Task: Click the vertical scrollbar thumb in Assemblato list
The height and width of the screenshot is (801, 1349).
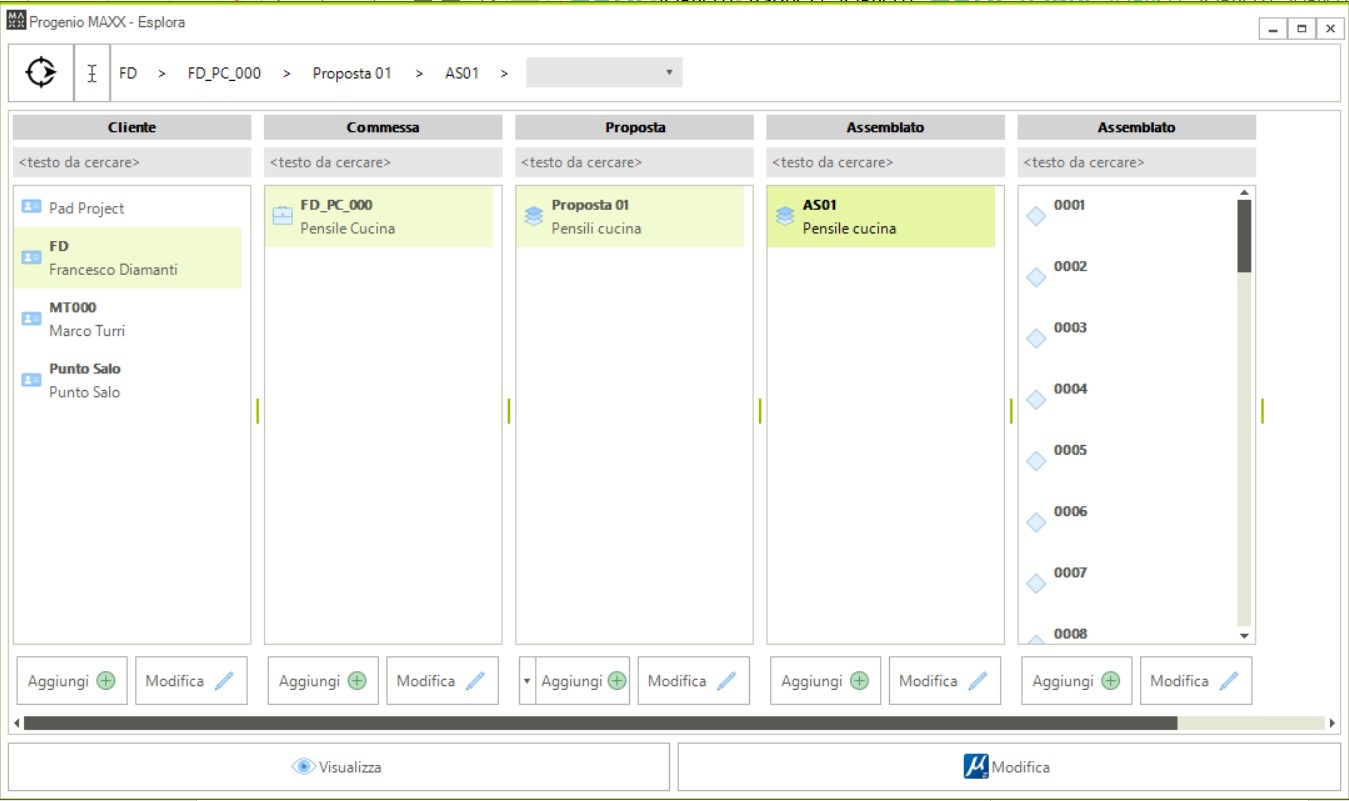Action: (x=1244, y=236)
